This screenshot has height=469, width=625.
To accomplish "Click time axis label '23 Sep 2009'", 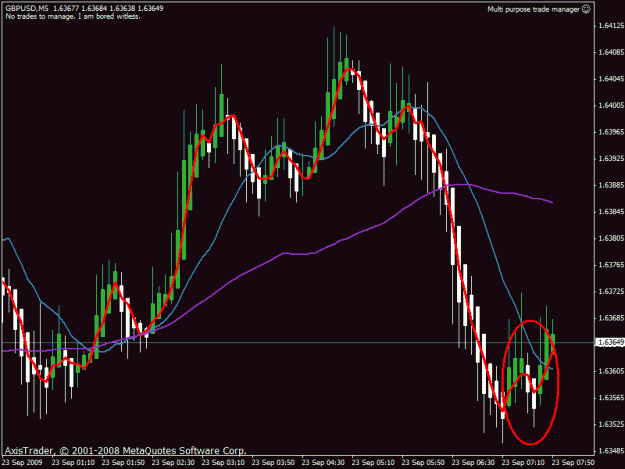I will pyautogui.click(x=22, y=463).
